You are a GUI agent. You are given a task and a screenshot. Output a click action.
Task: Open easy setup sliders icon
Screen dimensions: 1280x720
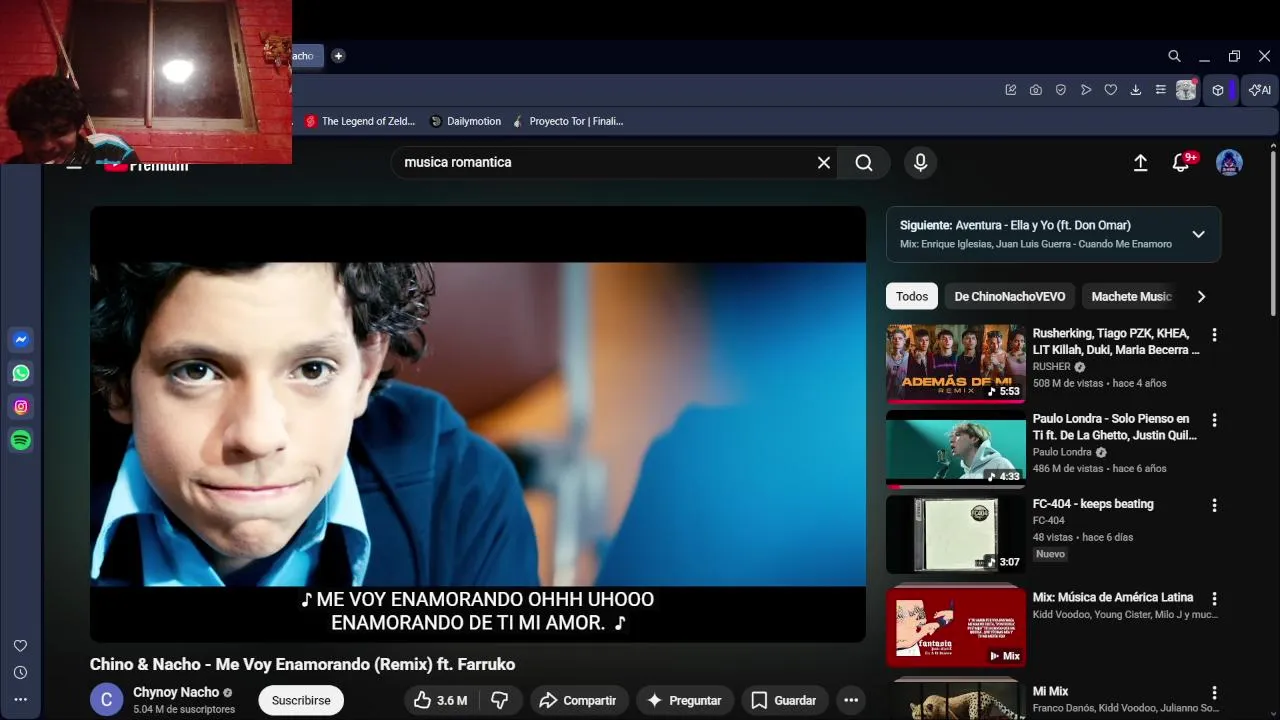pyautogui.click(x=1161, y=90)
